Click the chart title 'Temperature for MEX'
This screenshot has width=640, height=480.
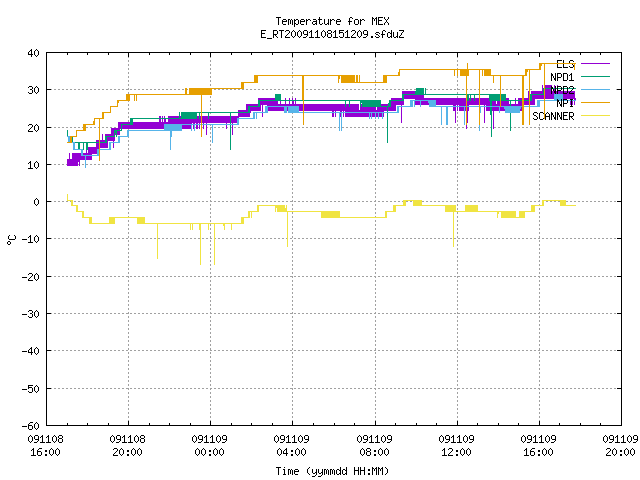332,21
